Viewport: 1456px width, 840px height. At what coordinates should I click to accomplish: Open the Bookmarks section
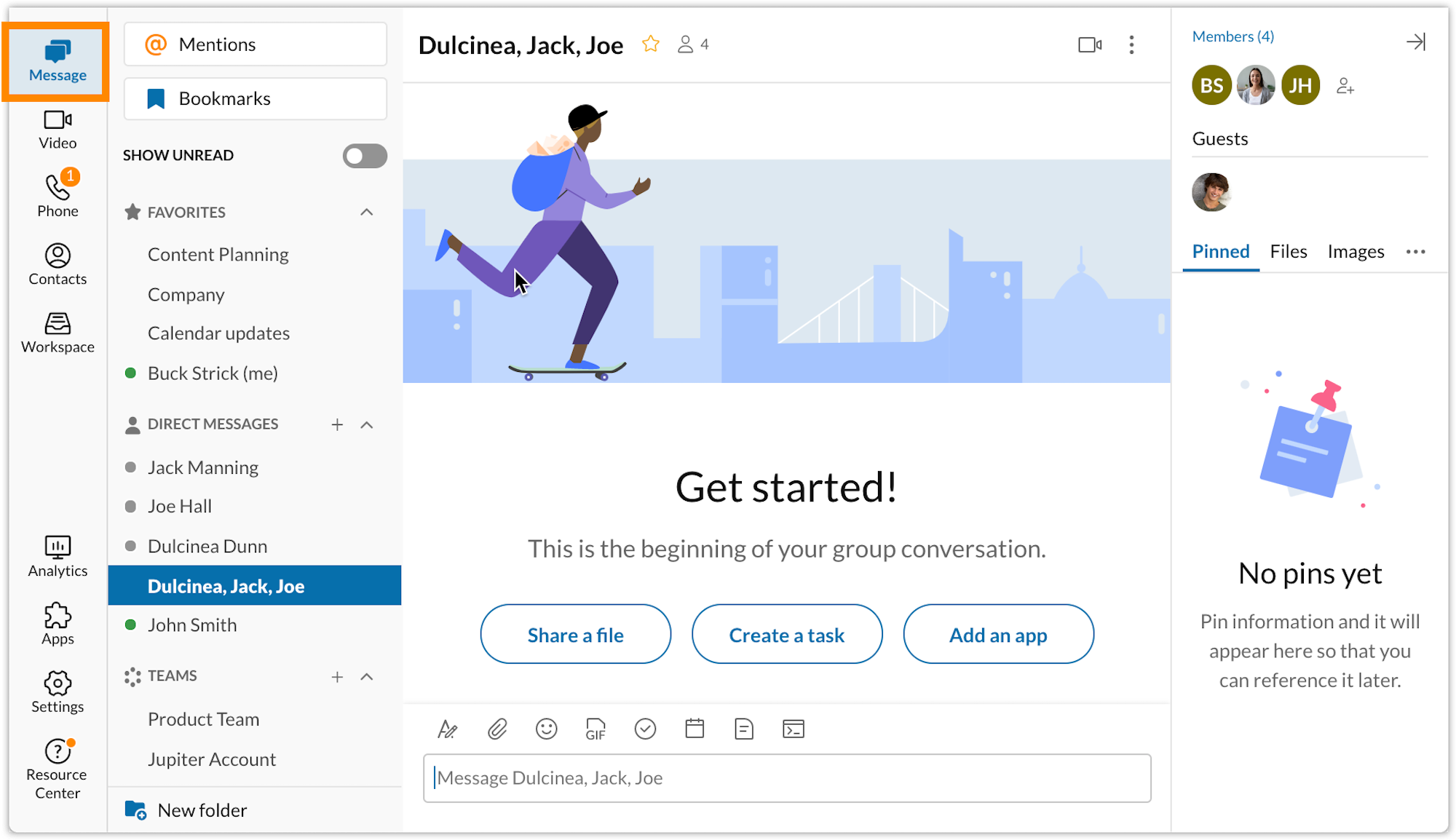(254, 98)
